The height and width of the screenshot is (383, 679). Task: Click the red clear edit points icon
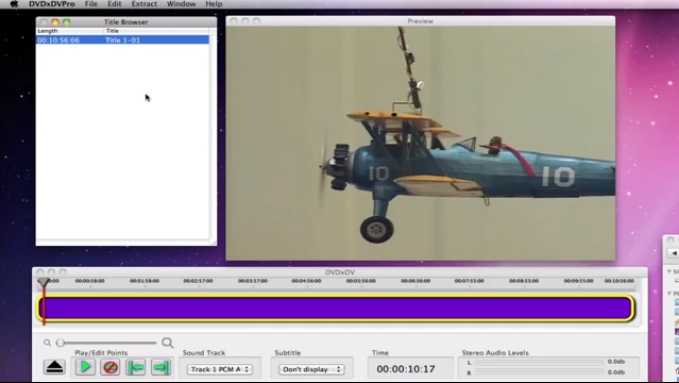click(110, 367)
